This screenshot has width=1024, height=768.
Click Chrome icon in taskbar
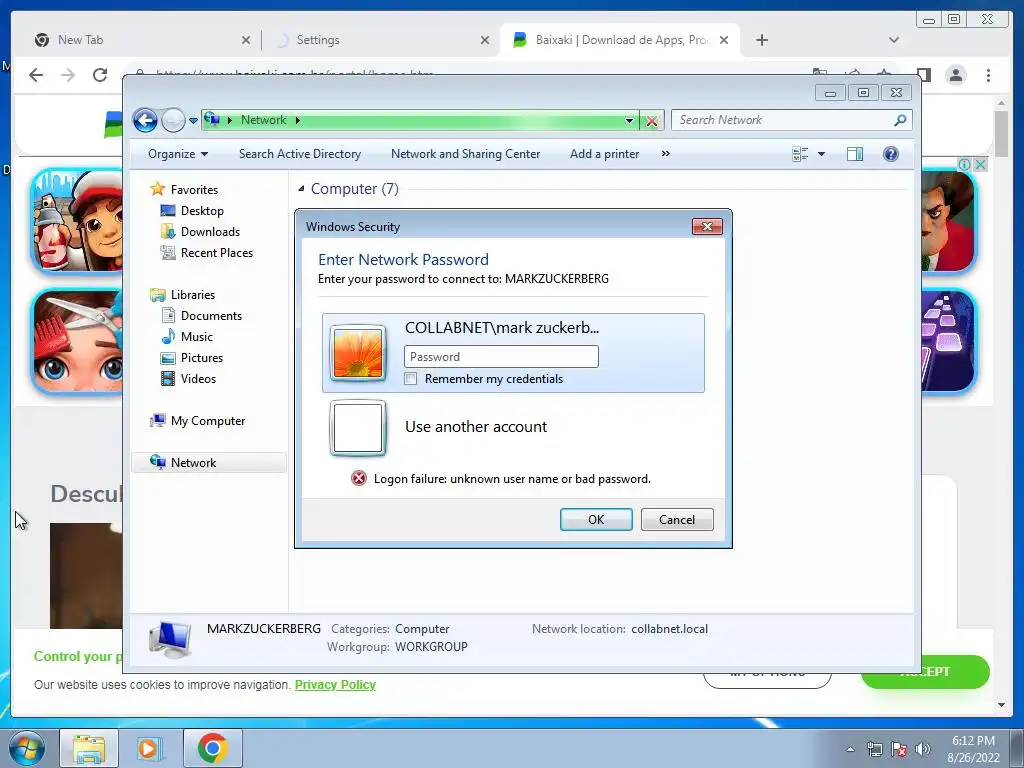(x=213, y=748)
